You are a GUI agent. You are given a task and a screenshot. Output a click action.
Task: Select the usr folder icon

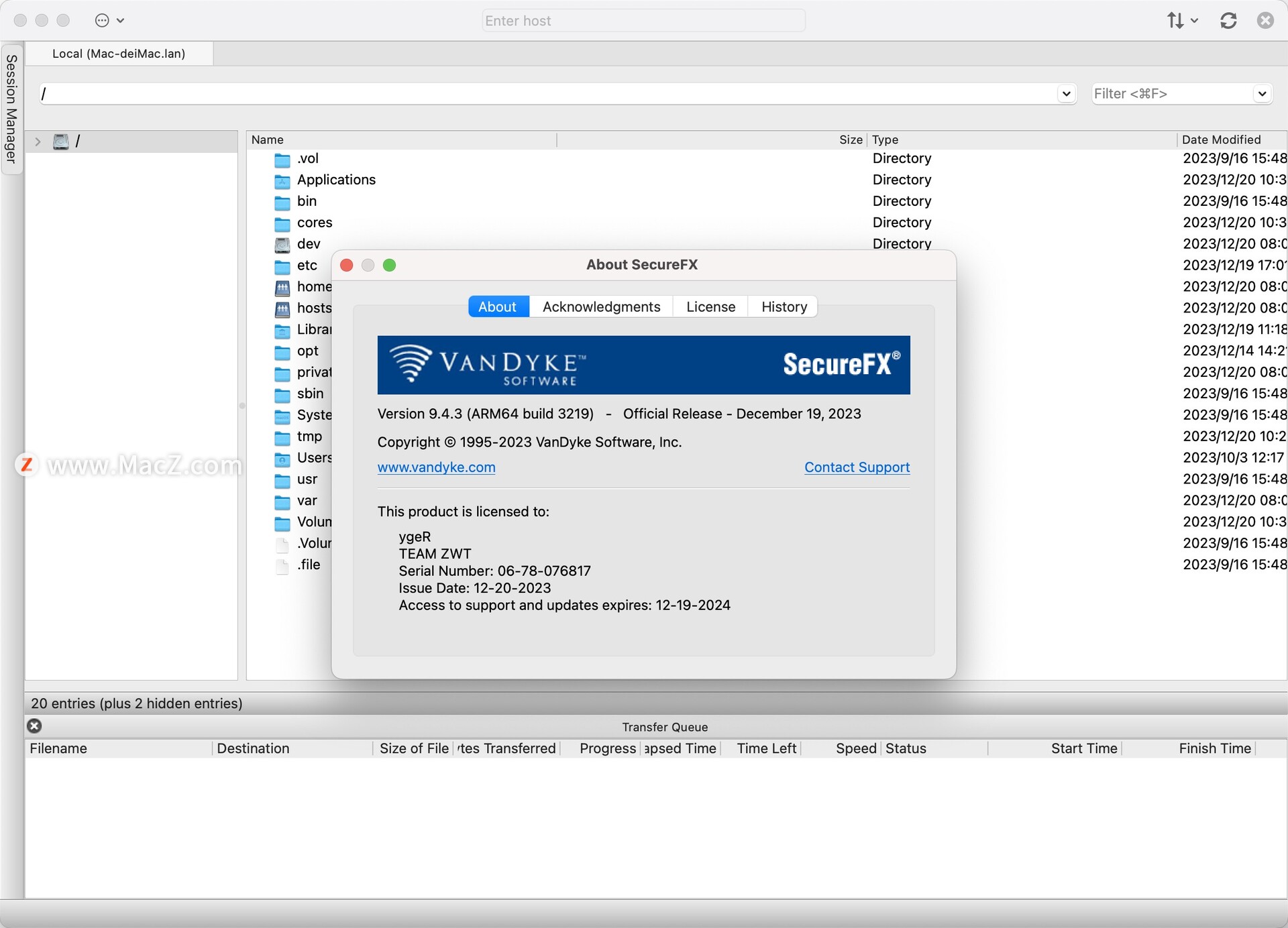click(282, 481)
